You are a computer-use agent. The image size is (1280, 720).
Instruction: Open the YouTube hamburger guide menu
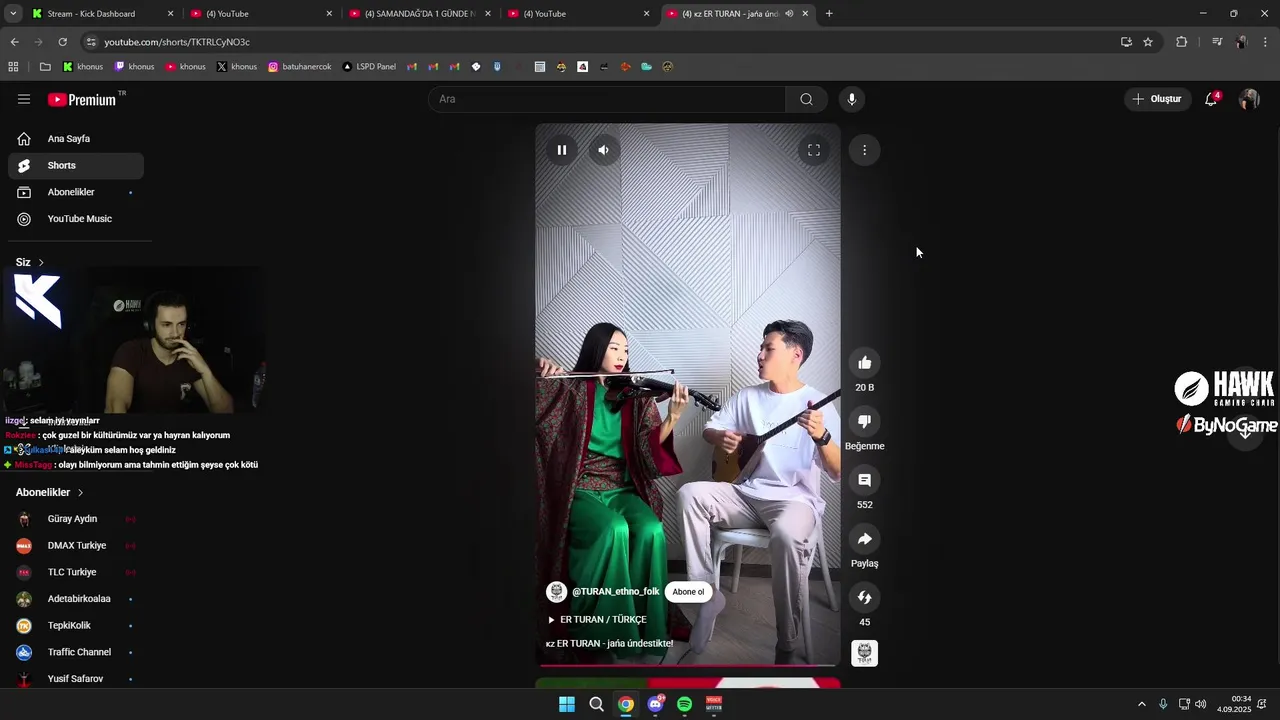point(24,99)
